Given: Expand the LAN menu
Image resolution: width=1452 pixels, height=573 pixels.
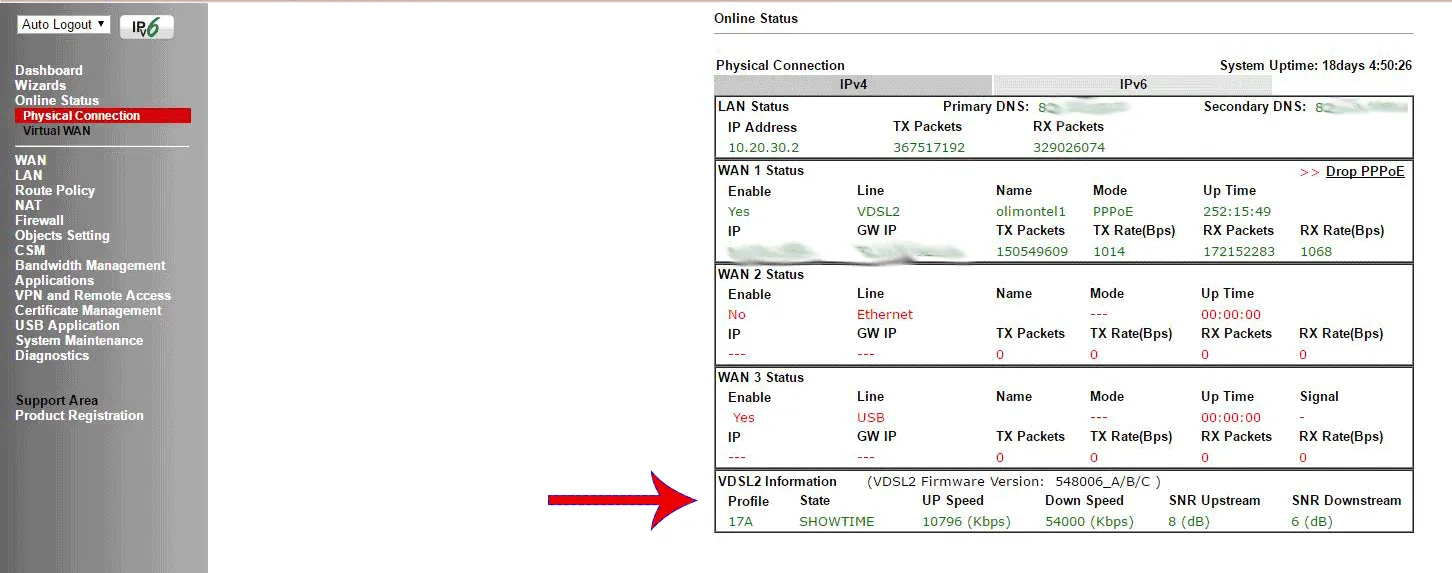Looking at the screenshot, I should [x=28, y=175].
